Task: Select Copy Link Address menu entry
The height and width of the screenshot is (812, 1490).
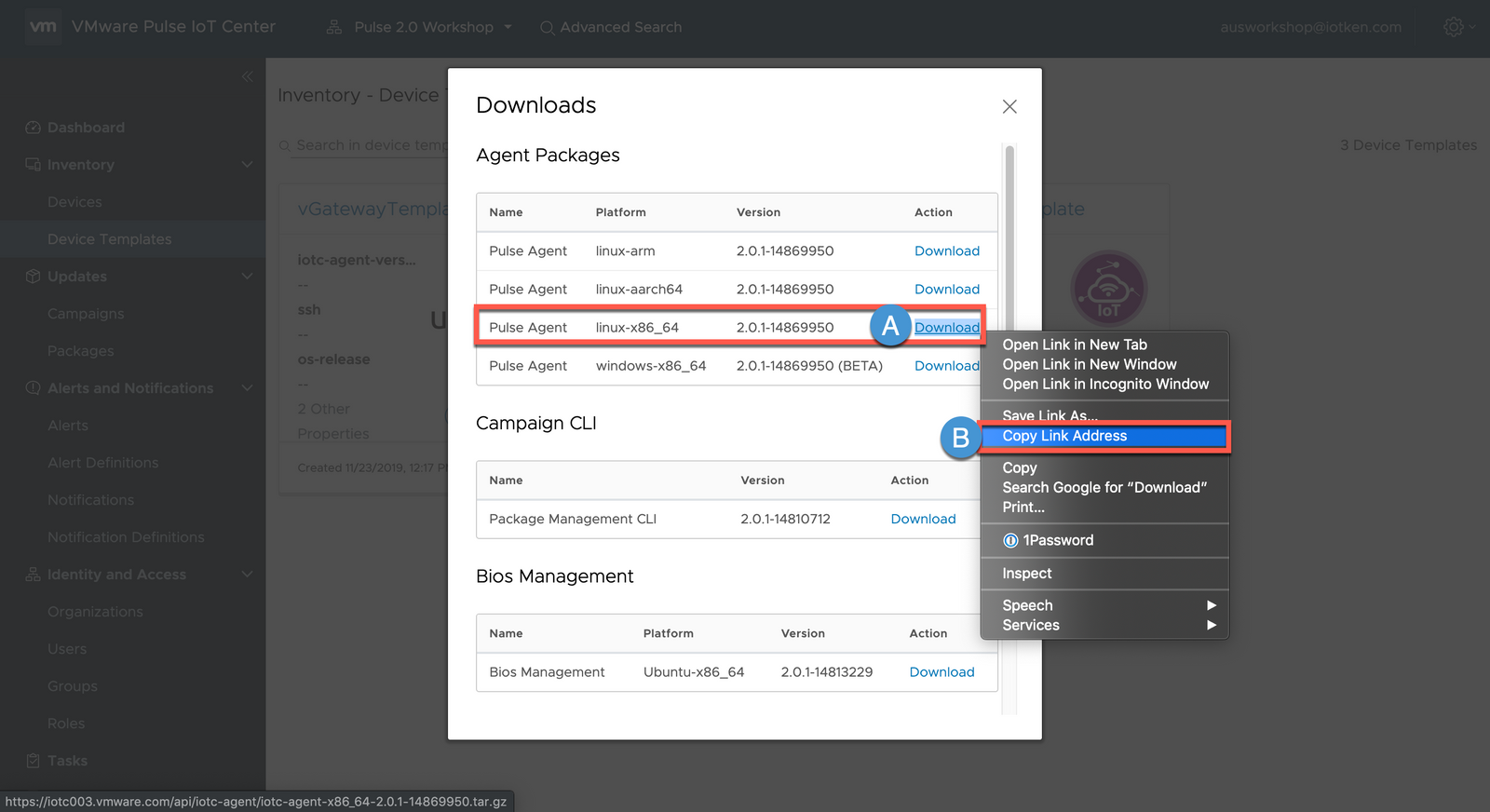Action: click(1064, 436)
